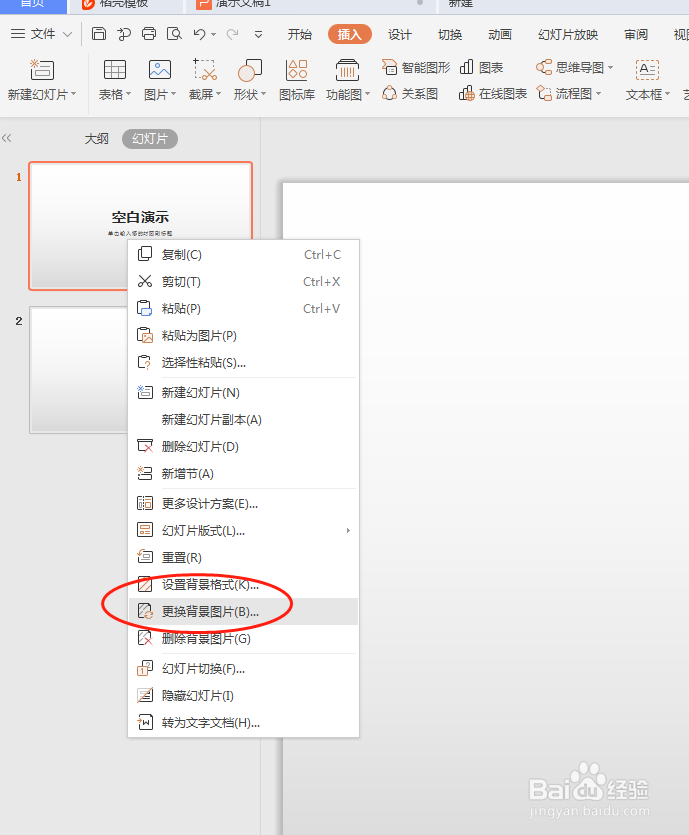
Task: Click the Save icon in quick toolbar
Action: pos(99,34)
